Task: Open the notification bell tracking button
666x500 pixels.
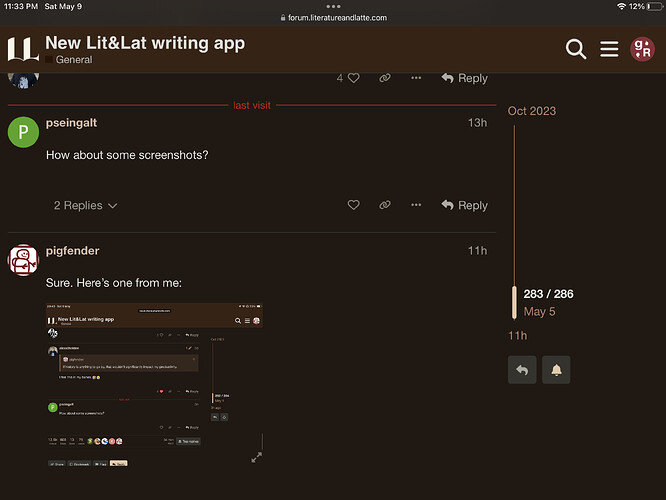Action: 556,370
